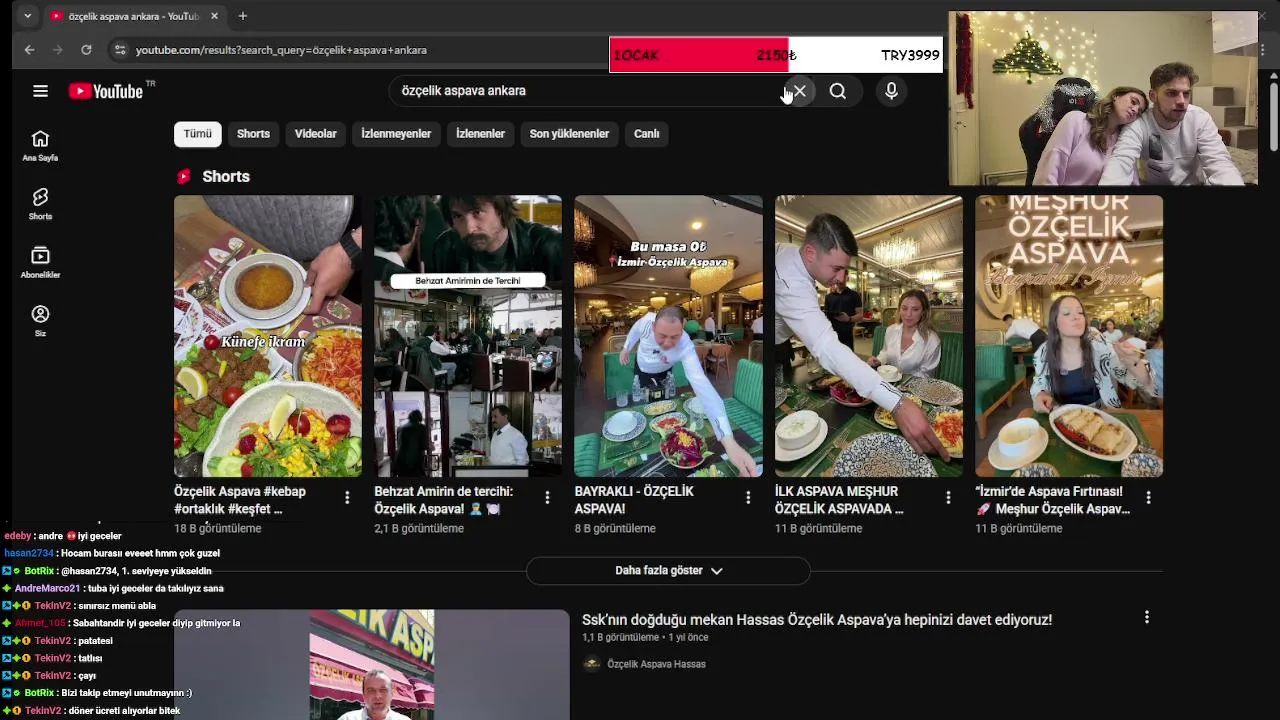Open options for BAYRAKLI - ÖZÇELİK ASPAVA short
This screenshot has height=720, width=1280.
[748, 497]
